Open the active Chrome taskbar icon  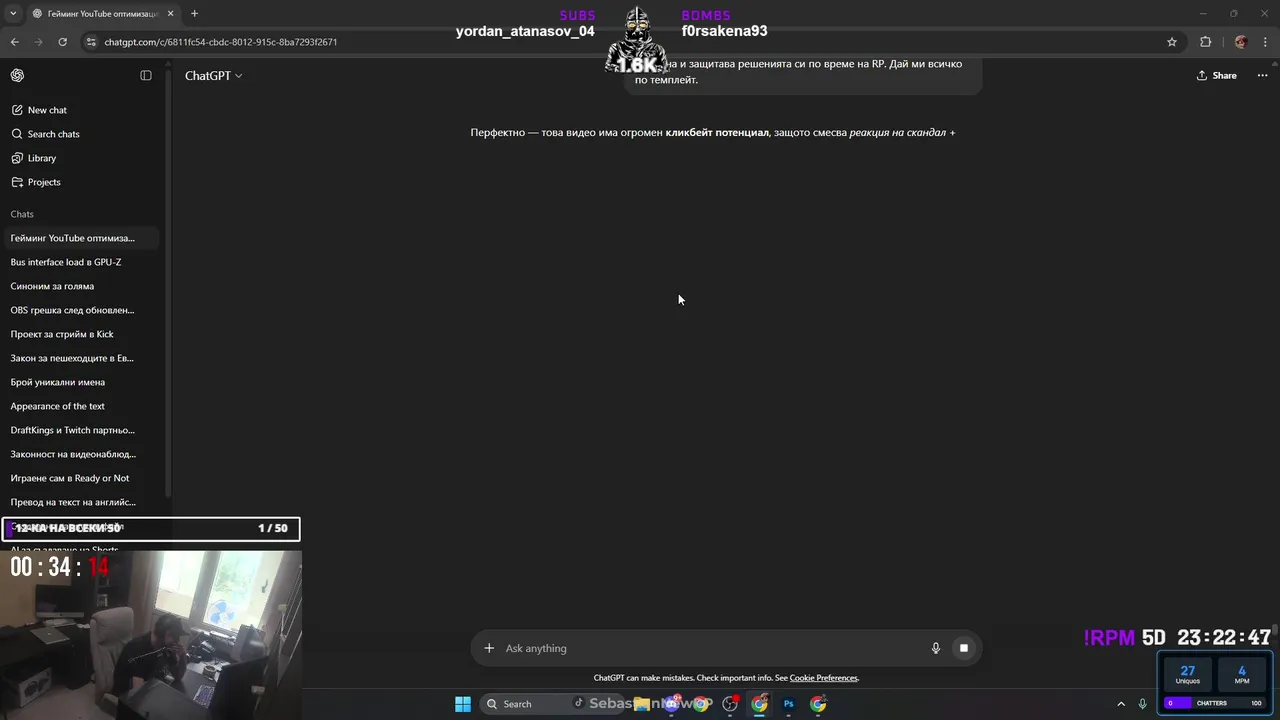point(760,704)
